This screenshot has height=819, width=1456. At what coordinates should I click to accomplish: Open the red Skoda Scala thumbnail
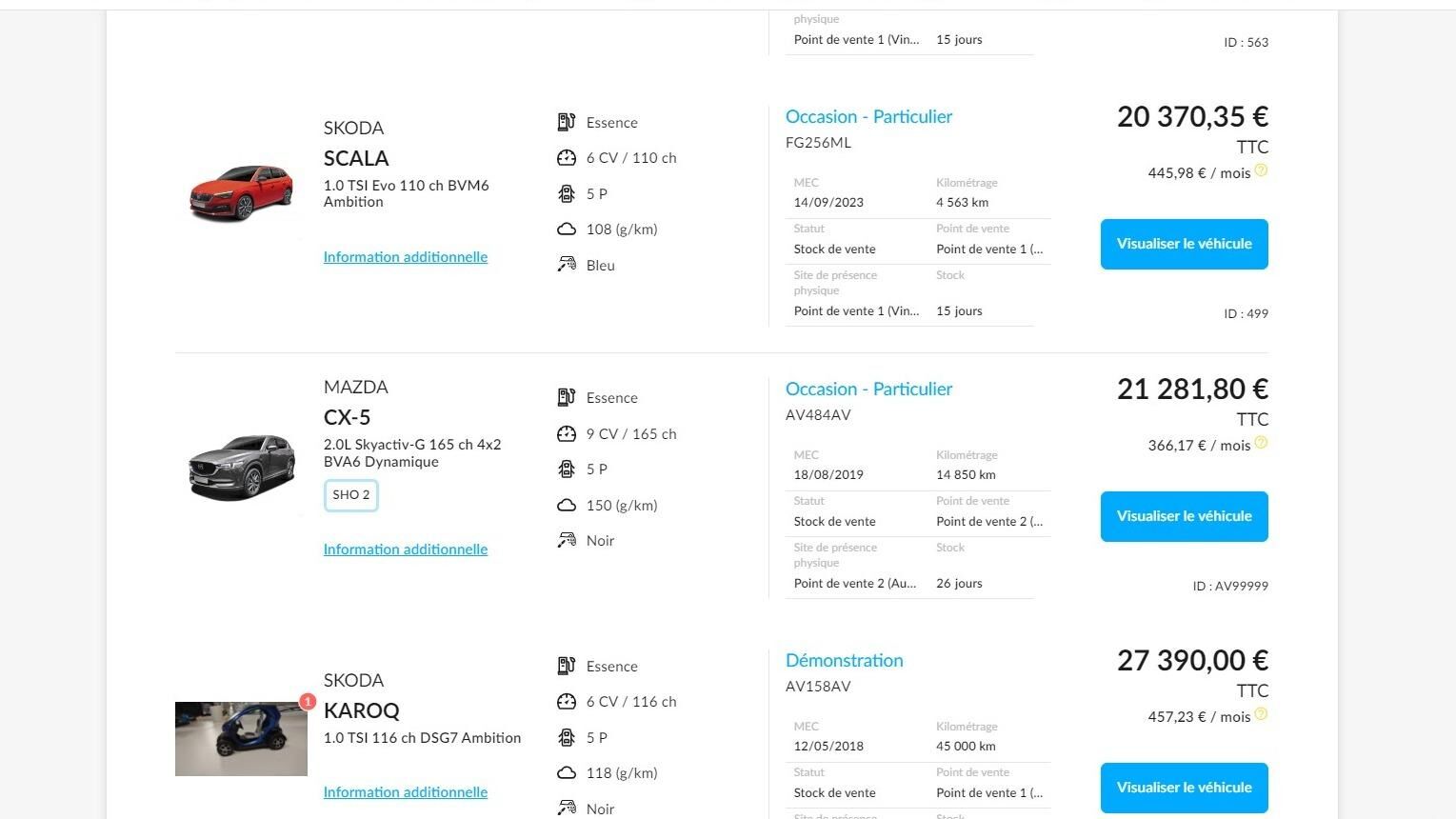[241, 193]
